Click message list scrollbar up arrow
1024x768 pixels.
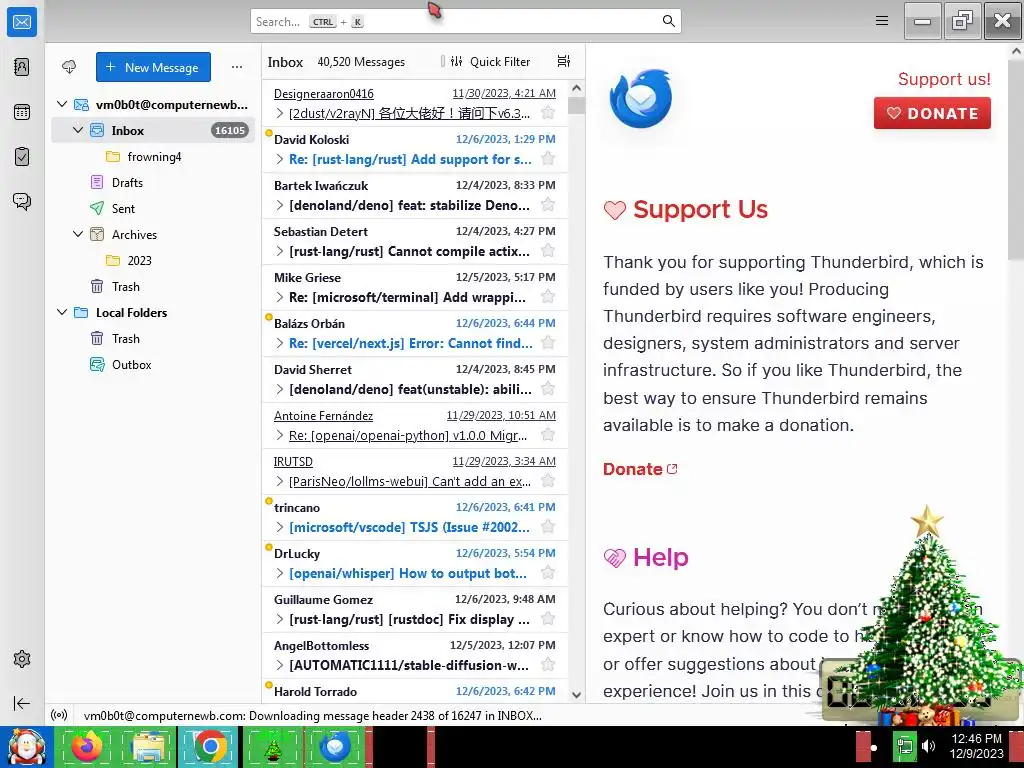576,88
